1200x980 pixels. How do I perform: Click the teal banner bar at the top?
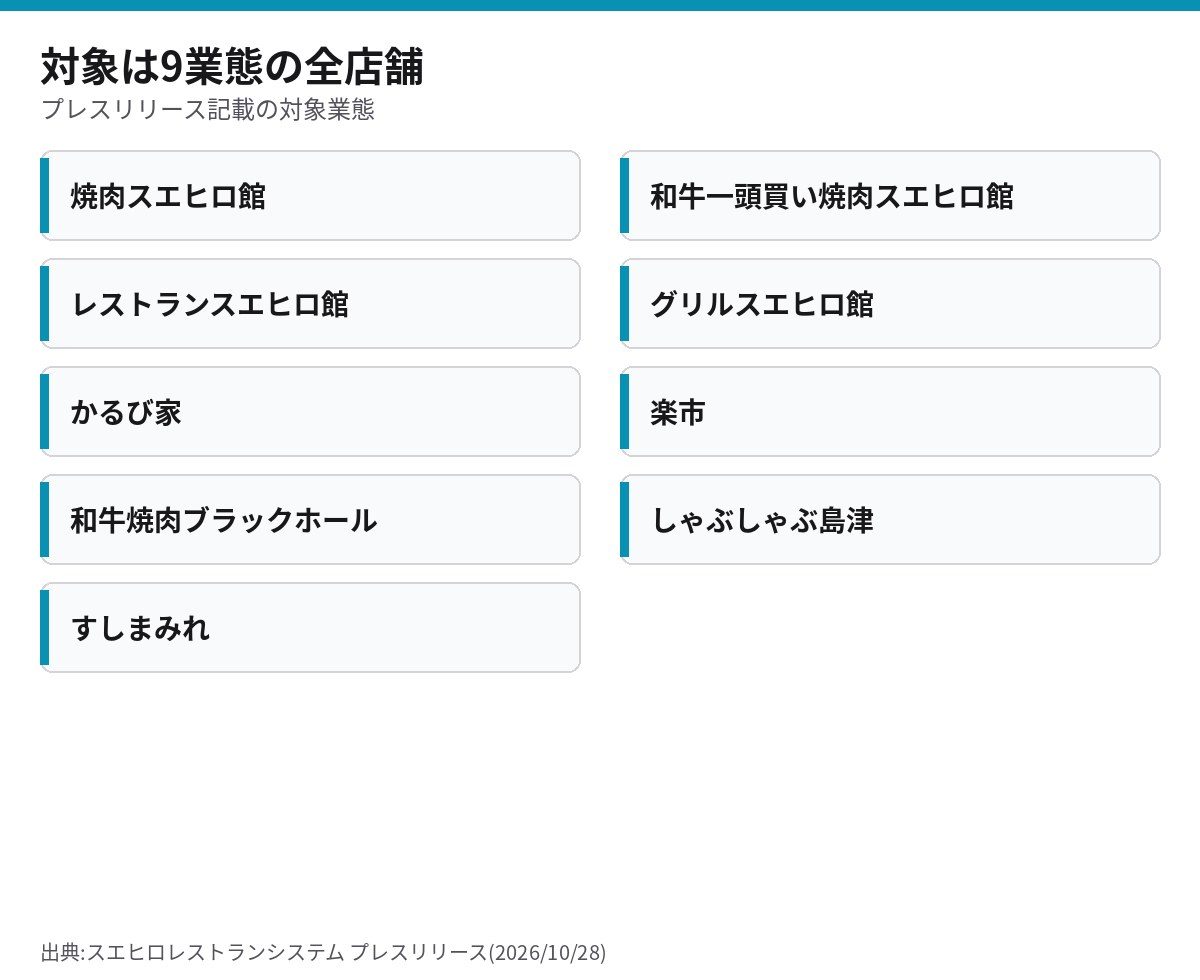[600, 5]
